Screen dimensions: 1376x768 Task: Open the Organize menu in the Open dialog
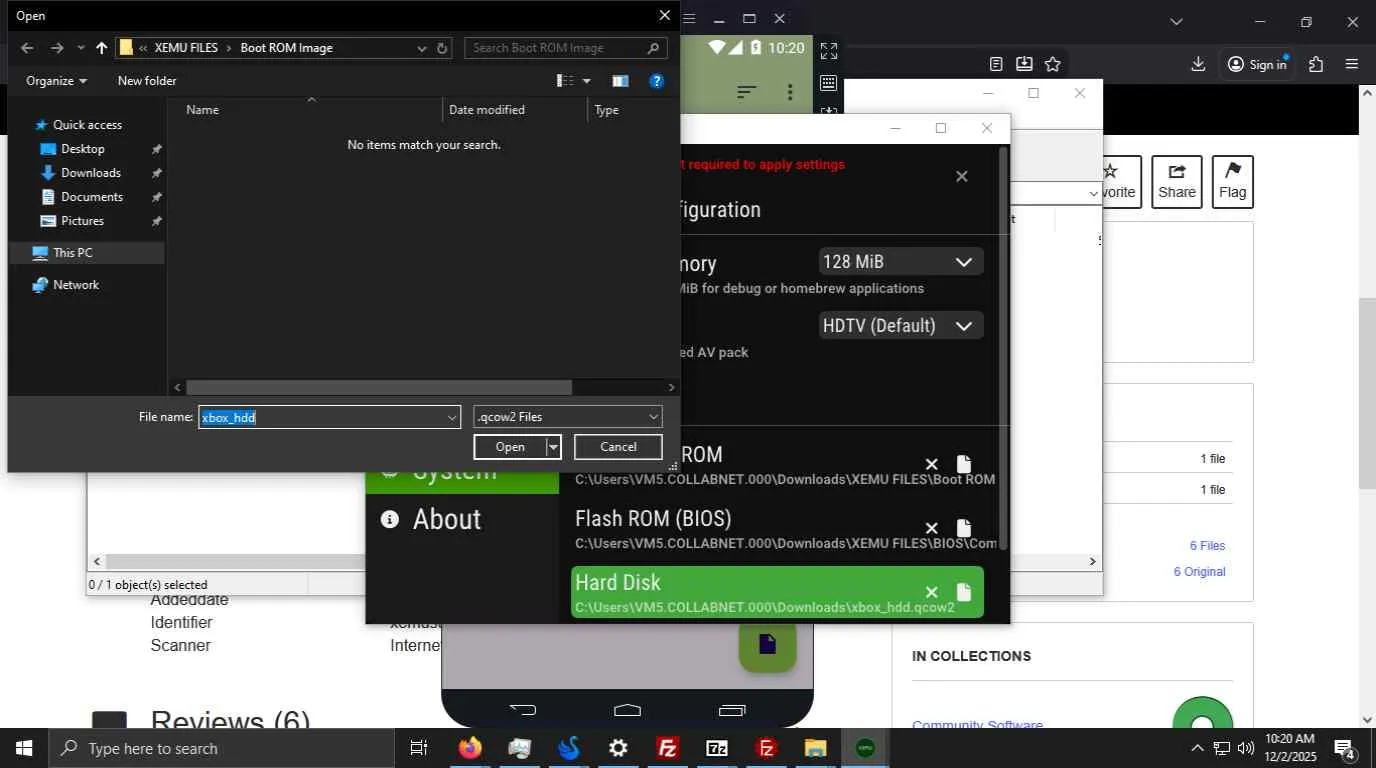coord(56,81)
